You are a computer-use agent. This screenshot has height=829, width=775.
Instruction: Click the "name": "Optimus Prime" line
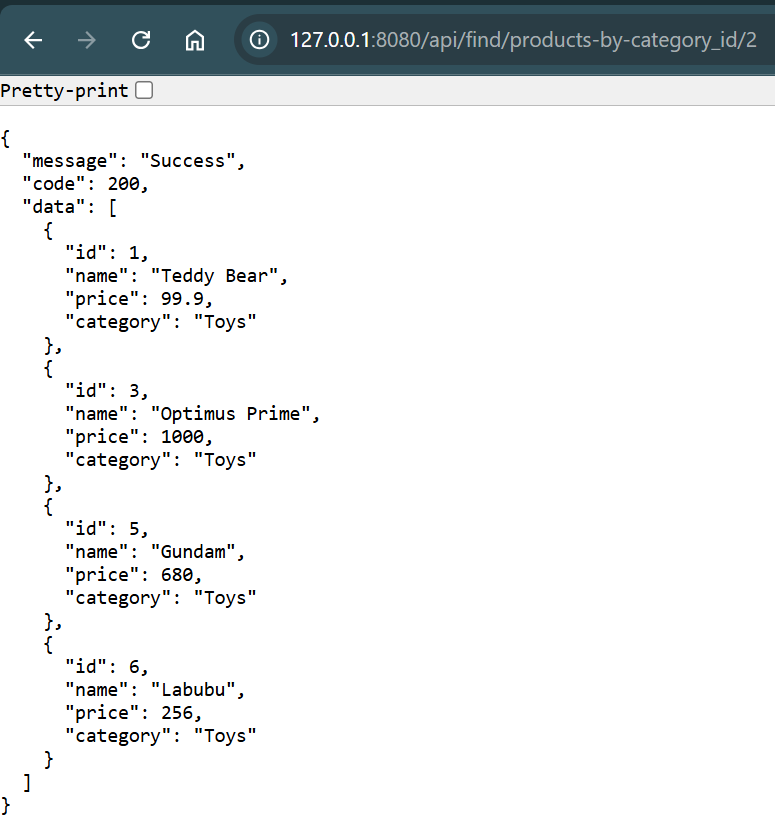click(192, 414)
